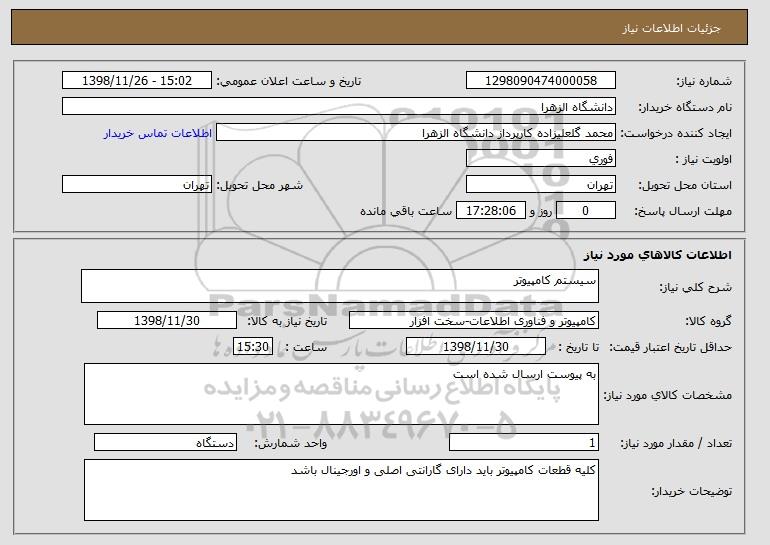The height and width of the screenshot is (545, 770).
Task: Click the استان محل تحویل label
Action: point(685,185)
